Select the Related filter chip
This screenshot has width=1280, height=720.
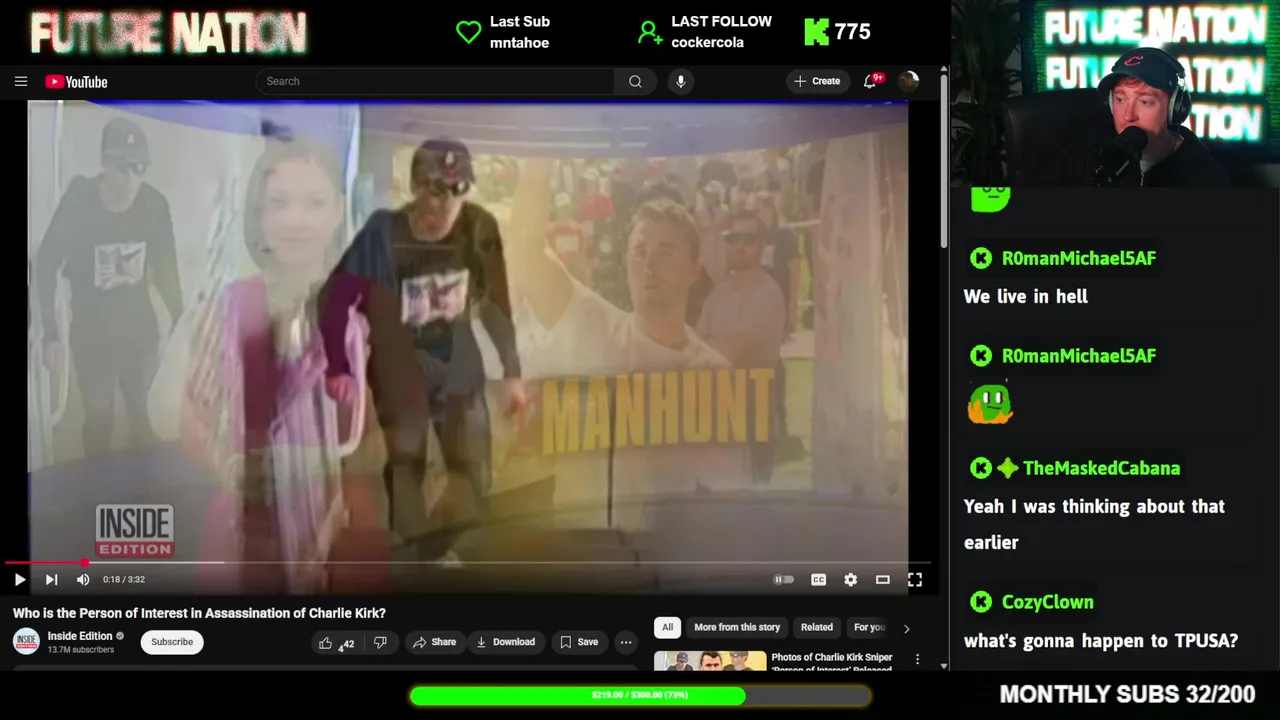[x=816, y=627]
